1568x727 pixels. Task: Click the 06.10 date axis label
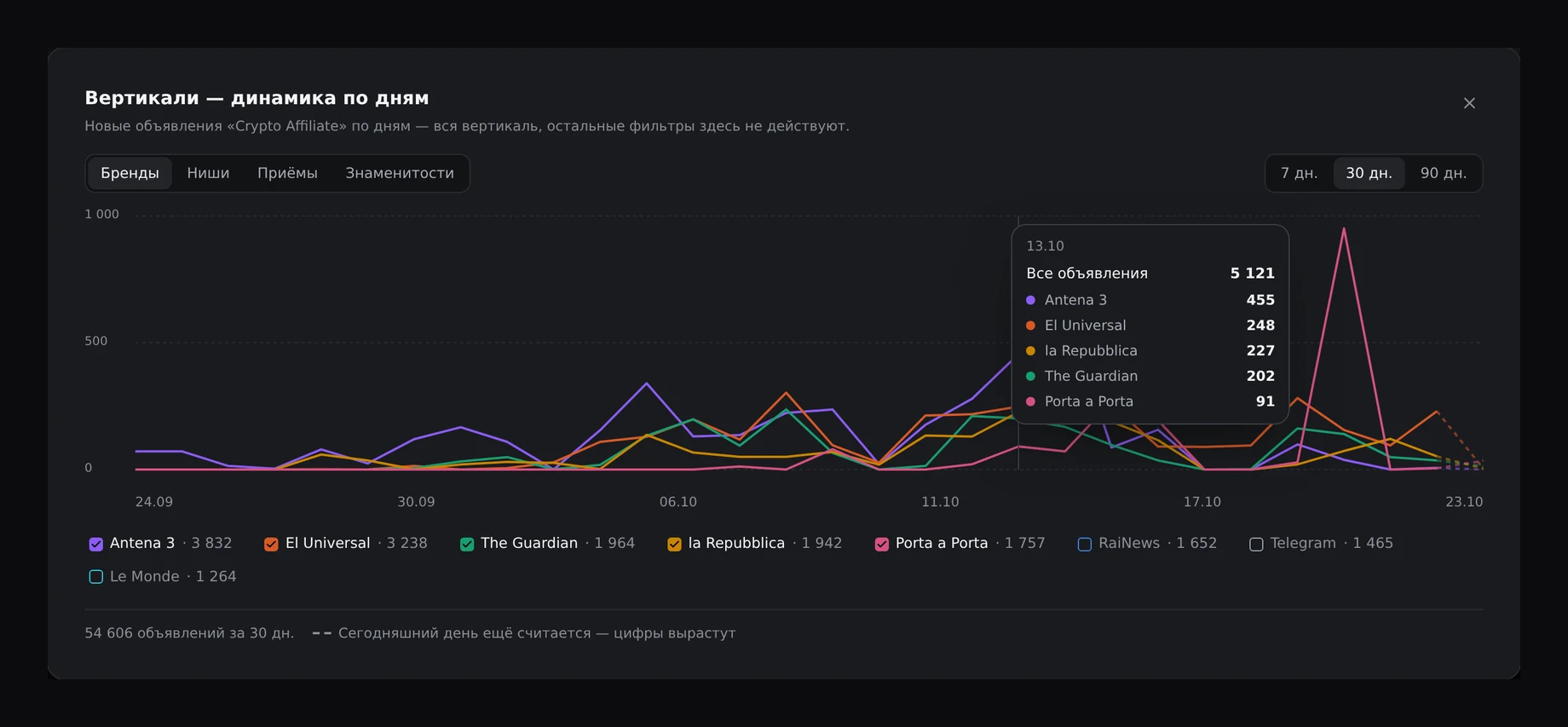[678, 502]
